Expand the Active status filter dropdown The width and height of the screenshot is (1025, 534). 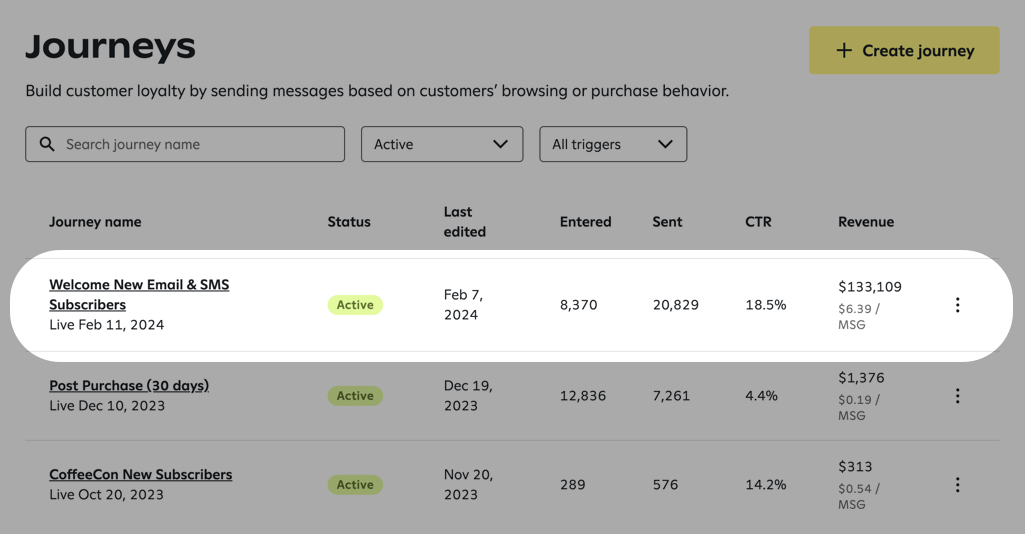click(441, 144)
